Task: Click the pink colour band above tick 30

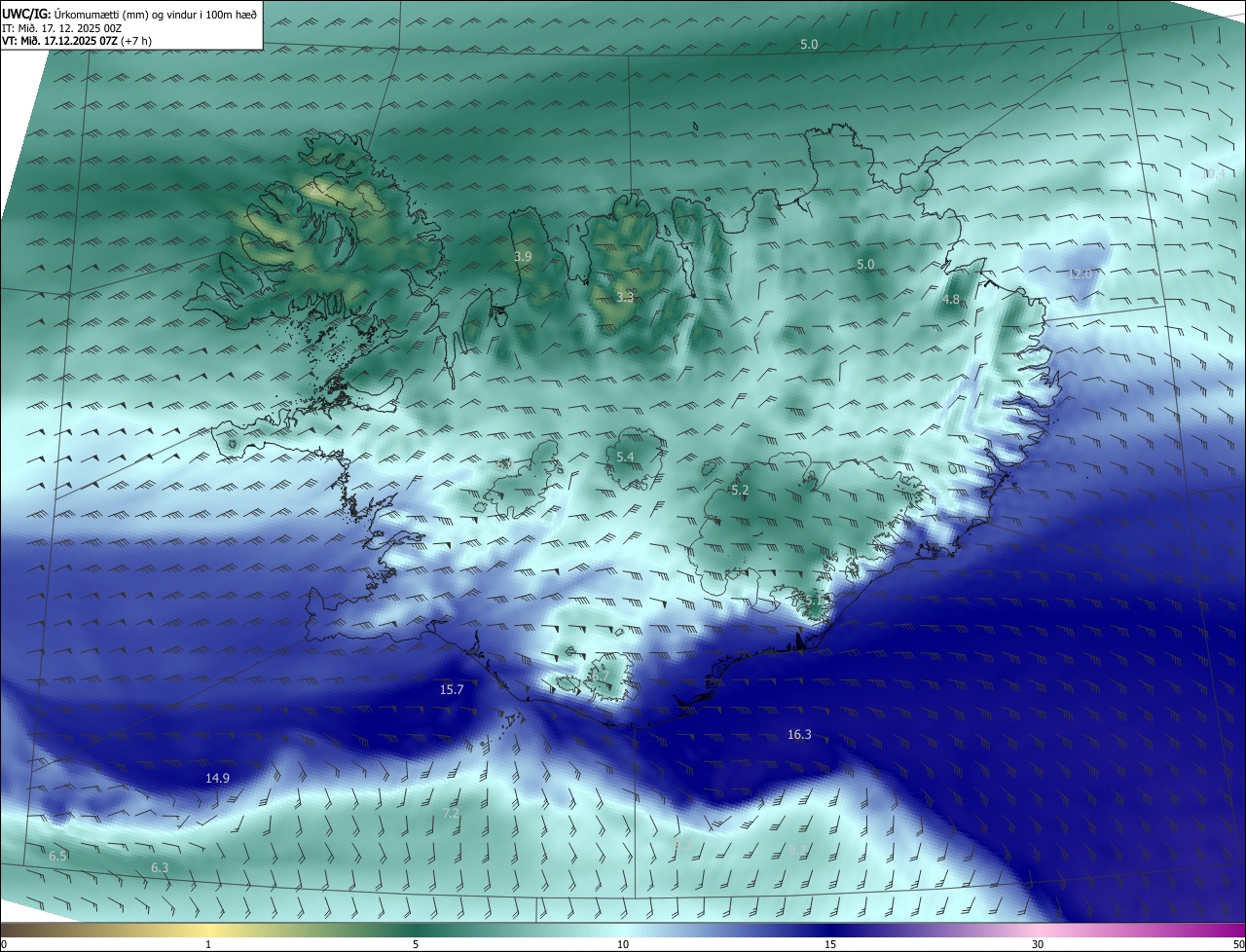Action: click(x=1038, y=930)
